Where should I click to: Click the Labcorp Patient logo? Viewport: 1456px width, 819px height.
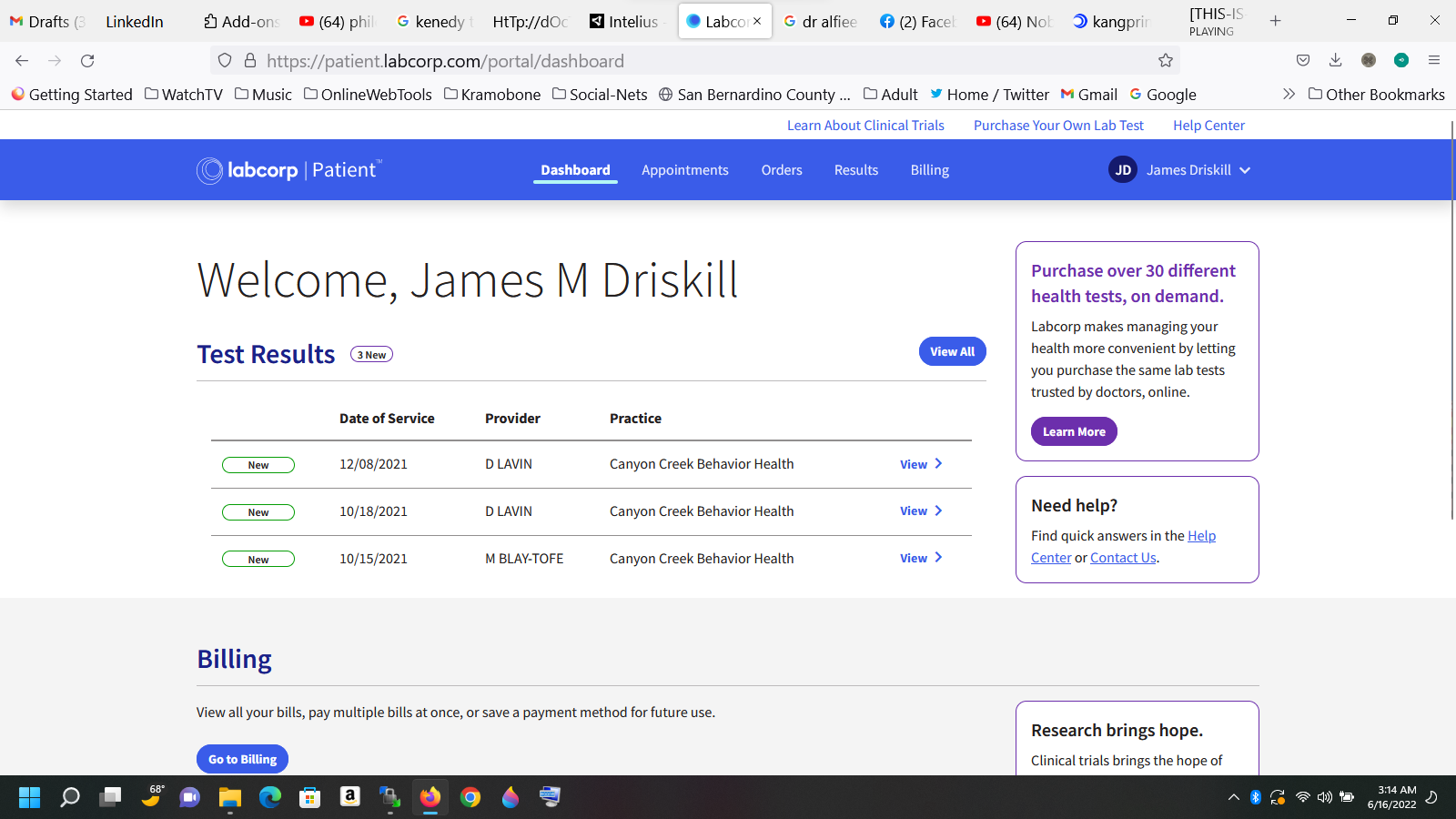coord(289,170)
